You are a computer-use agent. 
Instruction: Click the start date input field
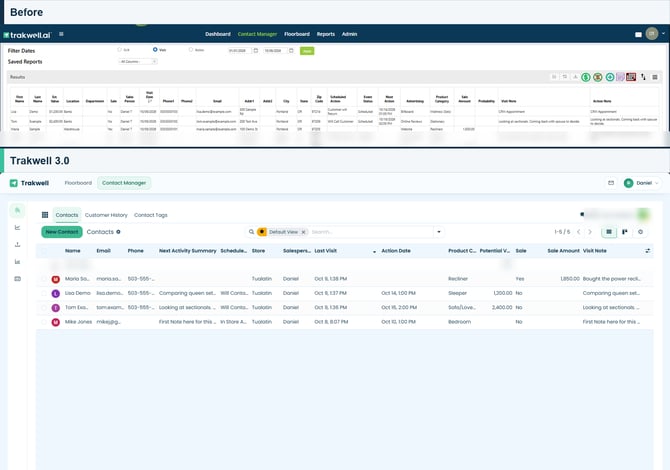click(x=240, y=50)
